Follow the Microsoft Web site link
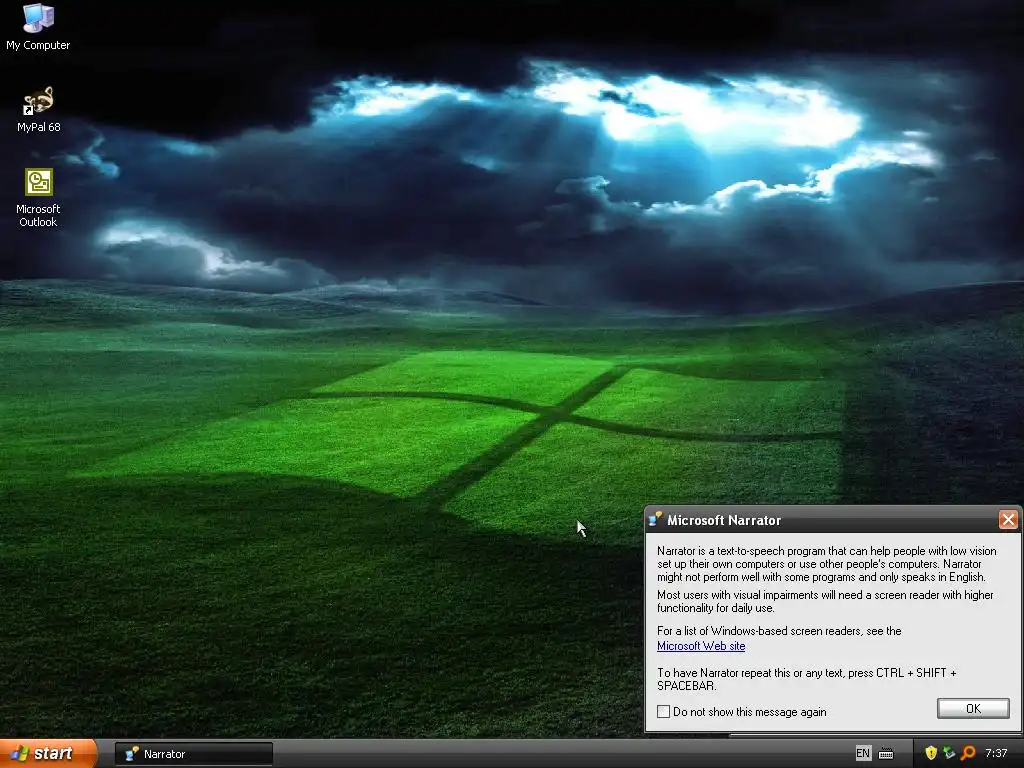Screen dimensions: 1024x768 [701, 646]
